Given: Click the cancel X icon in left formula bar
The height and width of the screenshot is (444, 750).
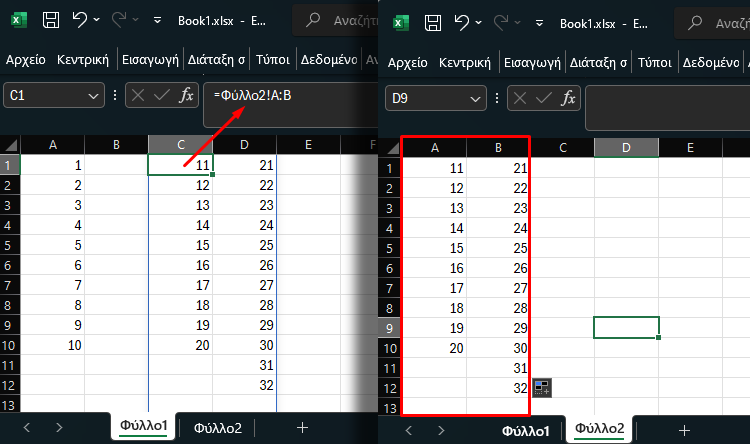Looking at the screenshot, I should 138,95.
